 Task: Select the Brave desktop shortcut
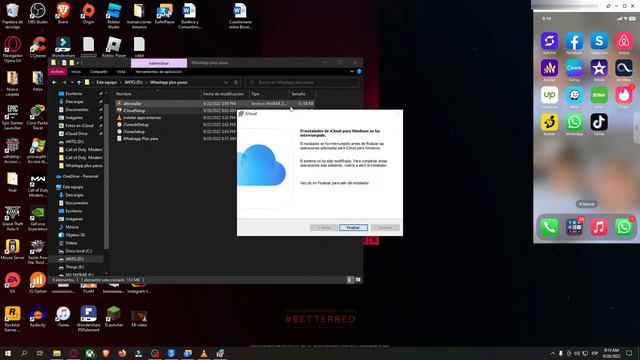point(63,13)
